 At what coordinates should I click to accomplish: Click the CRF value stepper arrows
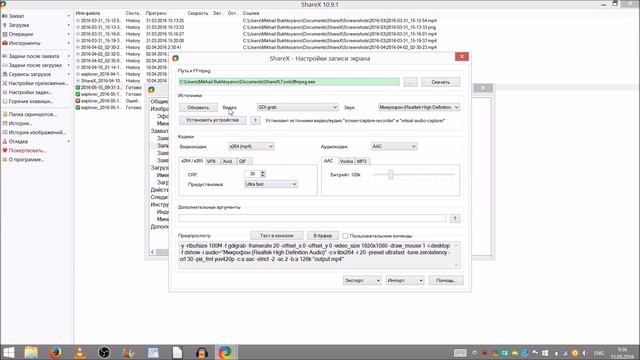pyautogui.click(x=262, y=174)
